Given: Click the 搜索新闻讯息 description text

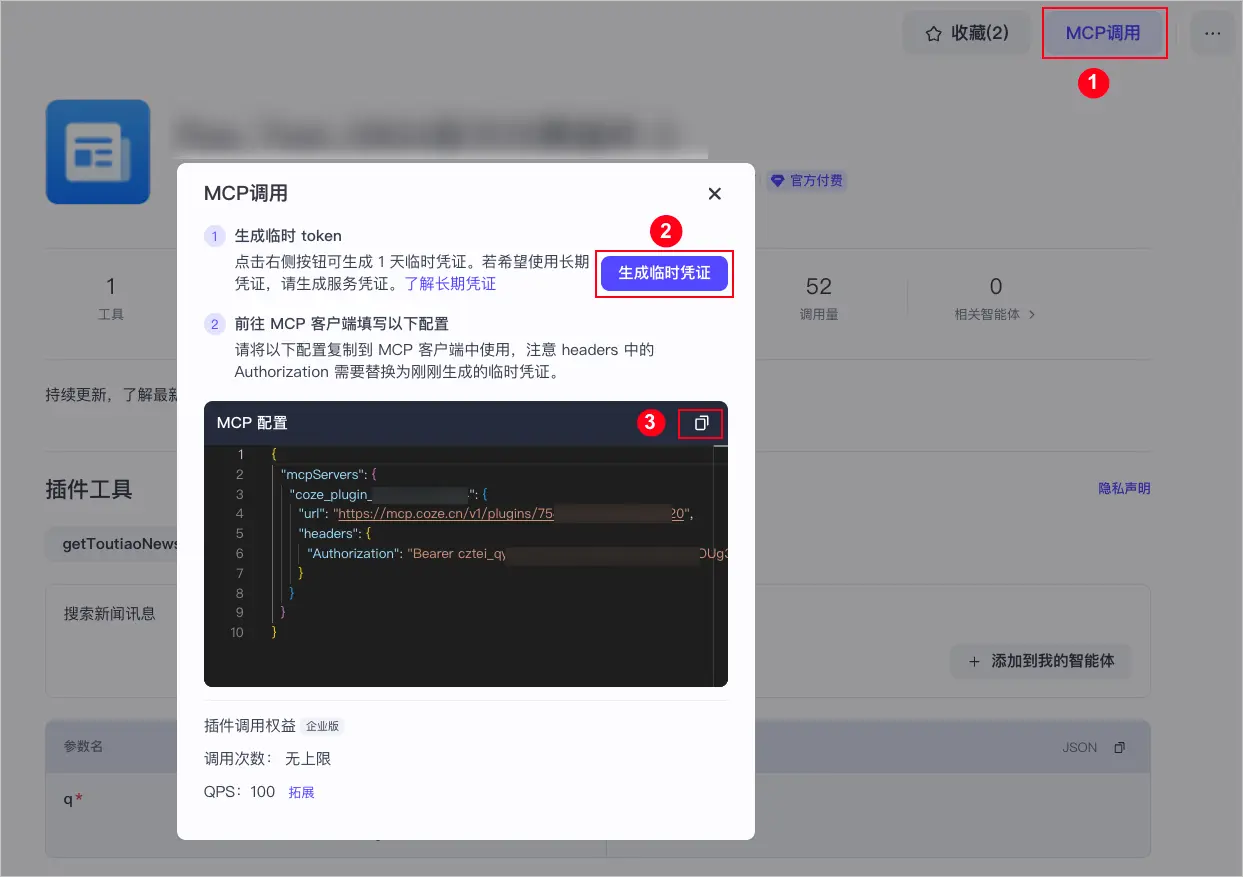Looking at the screenshot, I should click(x=110, y=613).
